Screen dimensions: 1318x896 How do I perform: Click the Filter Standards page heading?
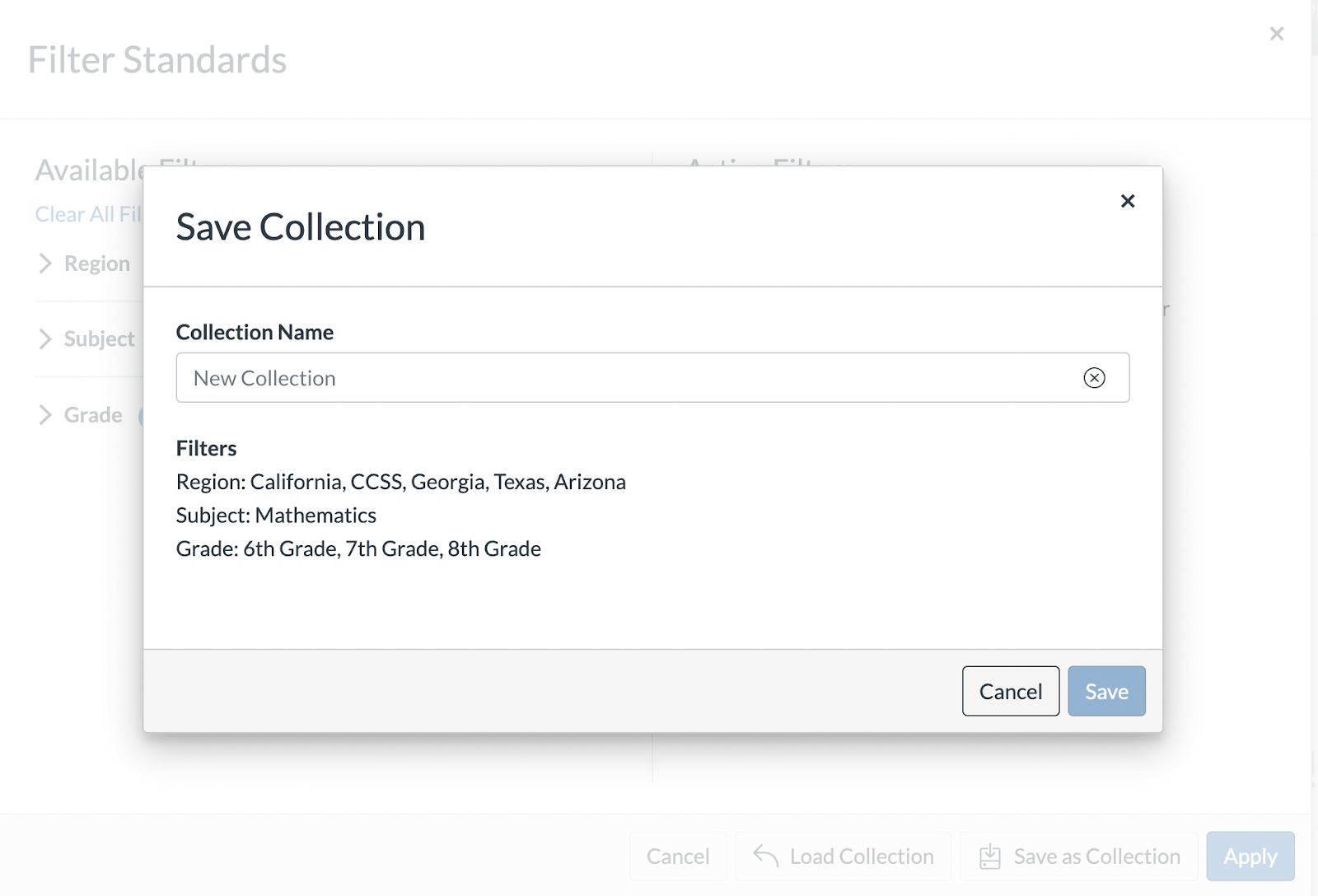(x=157, y=60)
